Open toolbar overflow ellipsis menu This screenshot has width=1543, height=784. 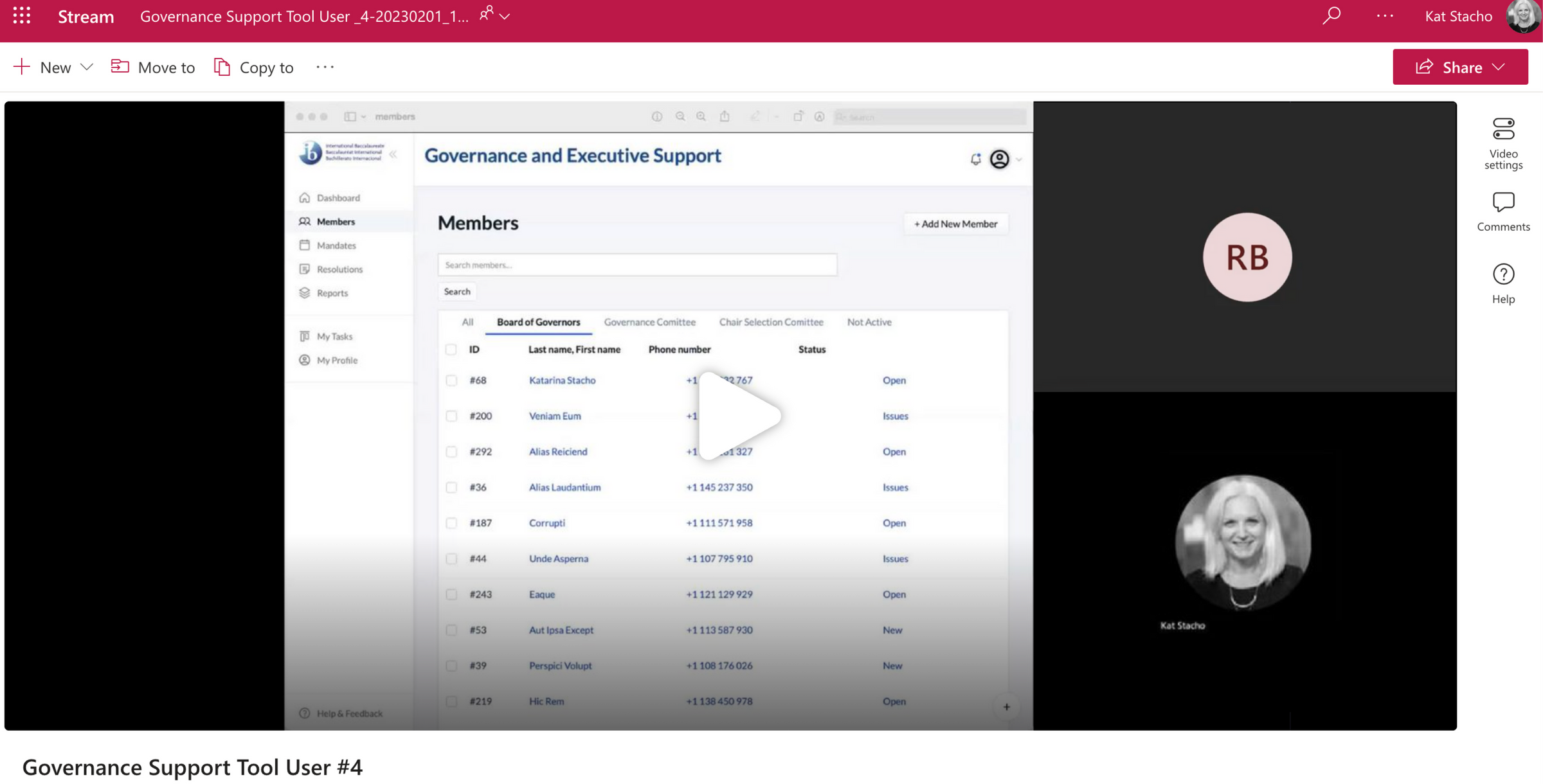pos(325,67)
